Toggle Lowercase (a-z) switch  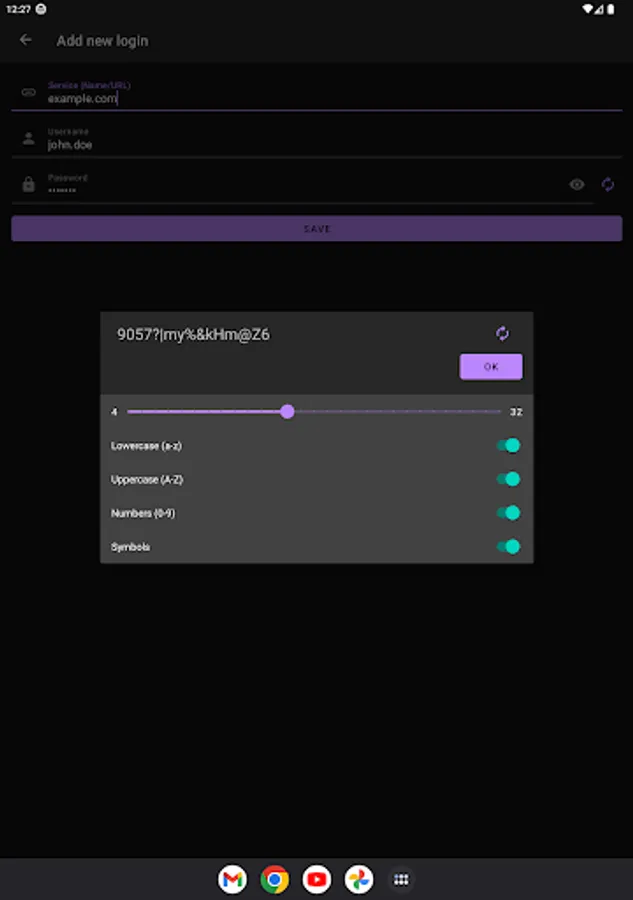coord(508,445)
